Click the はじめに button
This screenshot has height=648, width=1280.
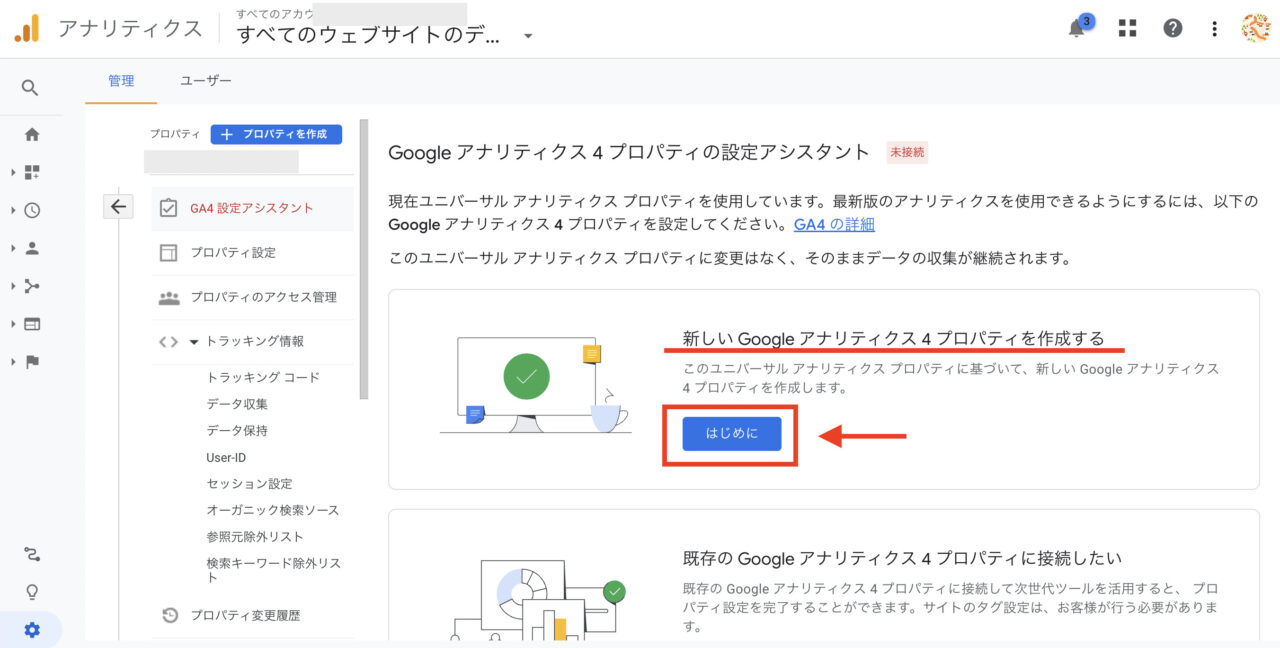(732, 434)
